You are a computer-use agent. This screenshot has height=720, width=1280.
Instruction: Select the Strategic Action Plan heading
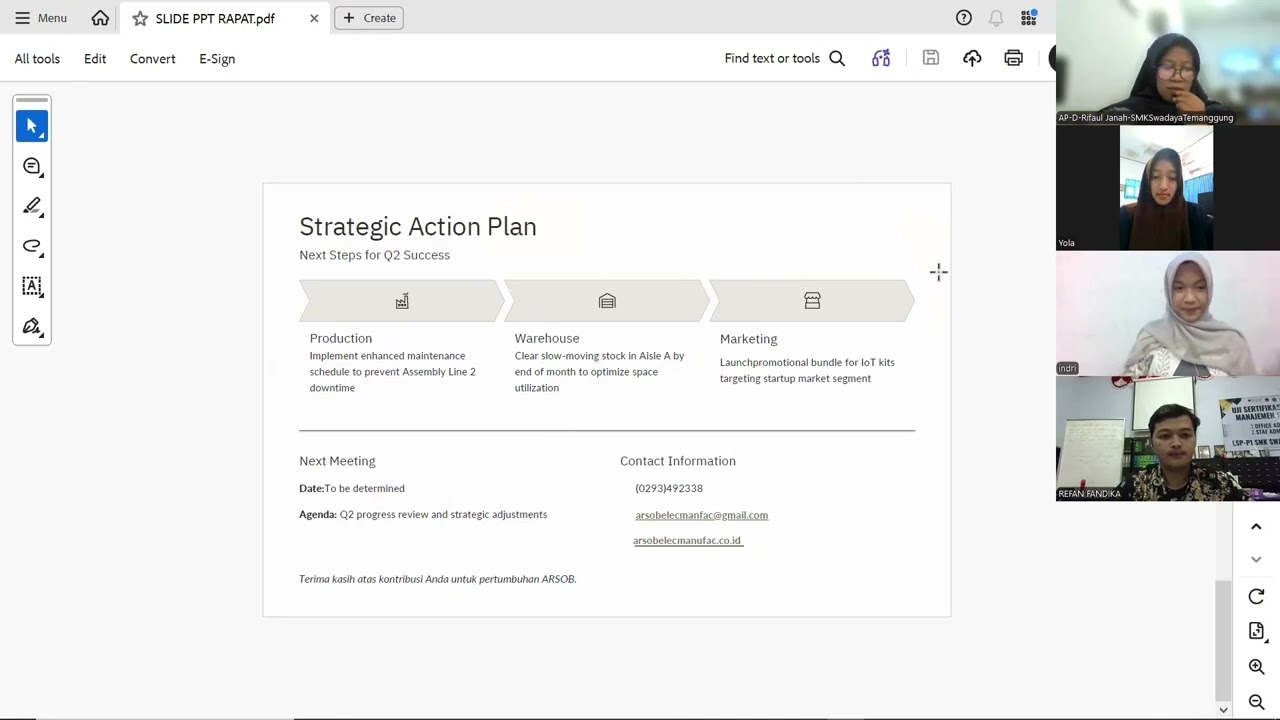tap(418, 227)
